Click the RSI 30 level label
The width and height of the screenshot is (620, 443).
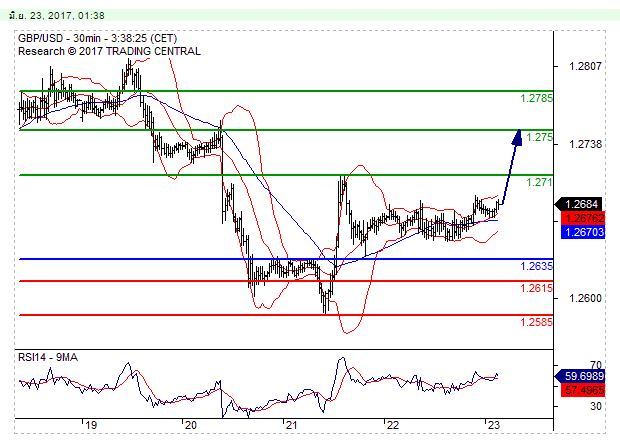(x=595, y=406)
